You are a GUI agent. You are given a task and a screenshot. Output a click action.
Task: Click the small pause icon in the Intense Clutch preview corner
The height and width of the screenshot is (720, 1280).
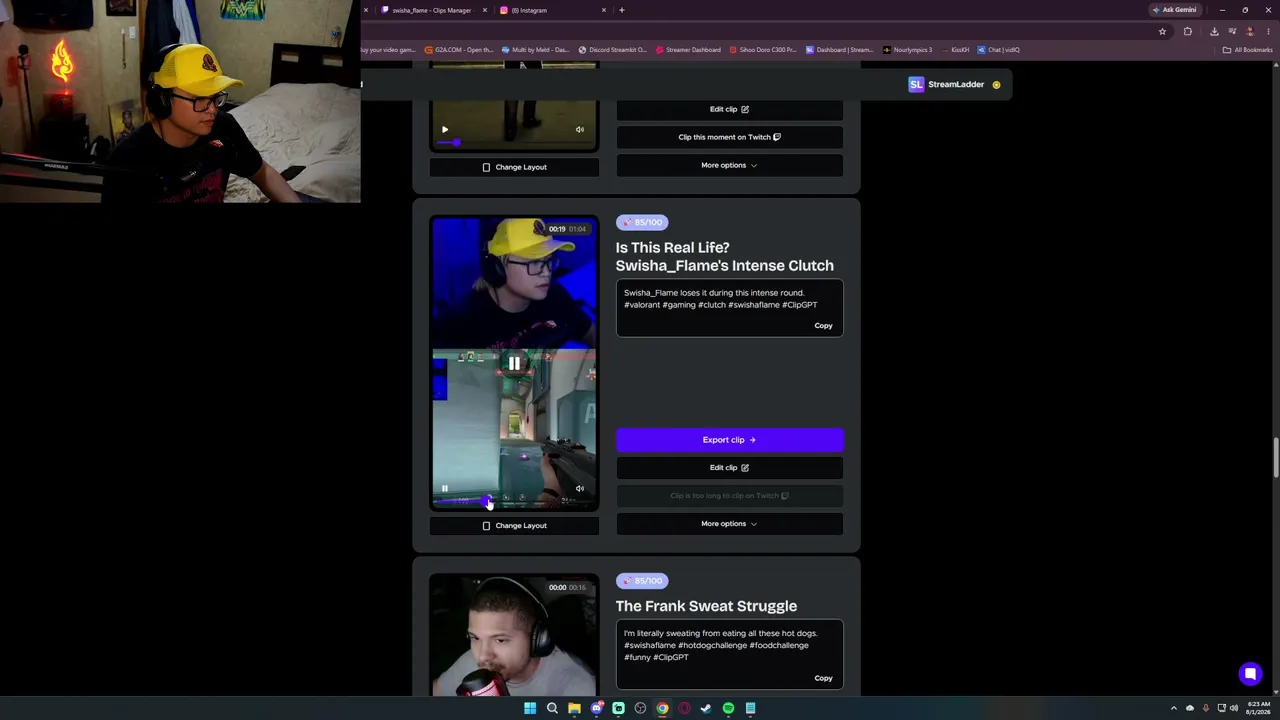coord(445,488)
